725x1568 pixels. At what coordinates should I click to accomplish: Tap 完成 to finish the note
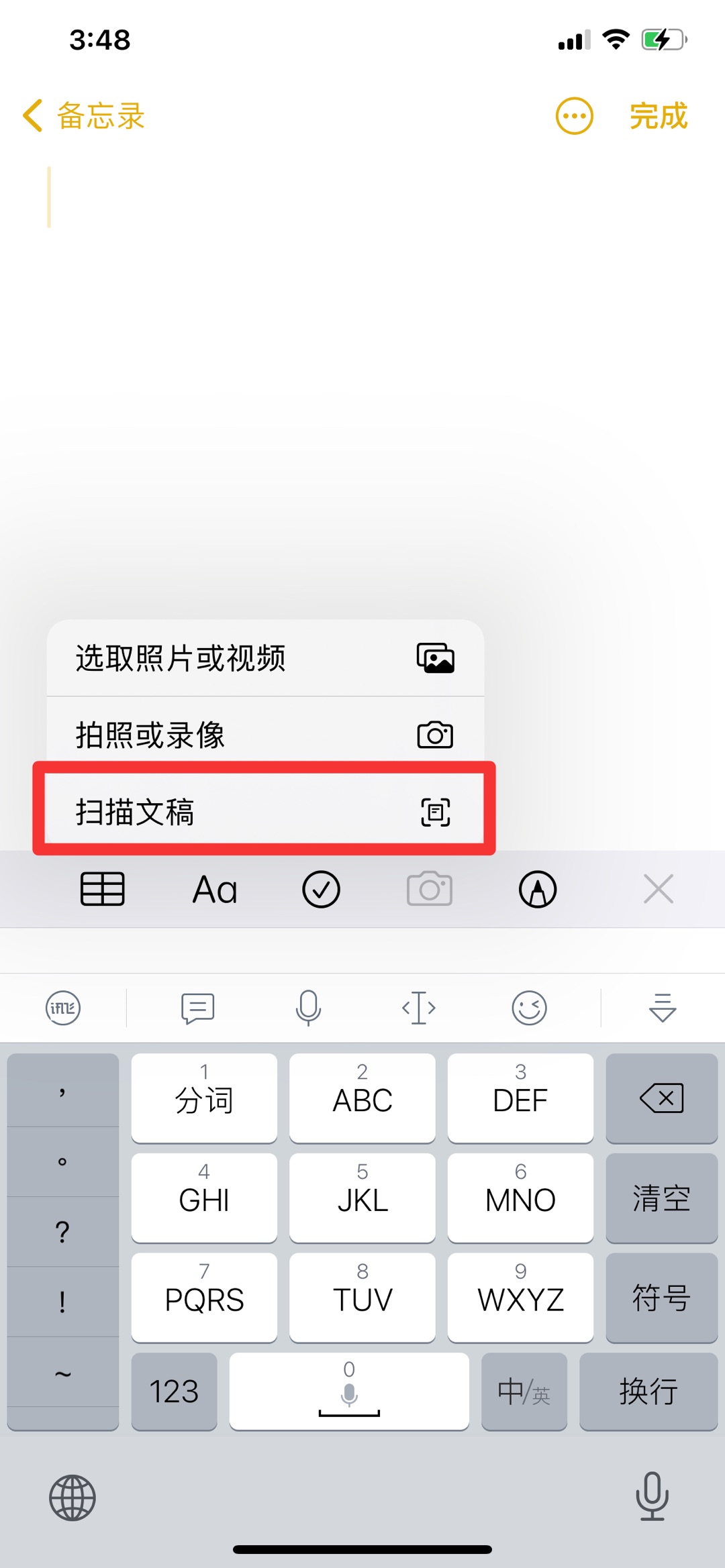coord(659,116)
